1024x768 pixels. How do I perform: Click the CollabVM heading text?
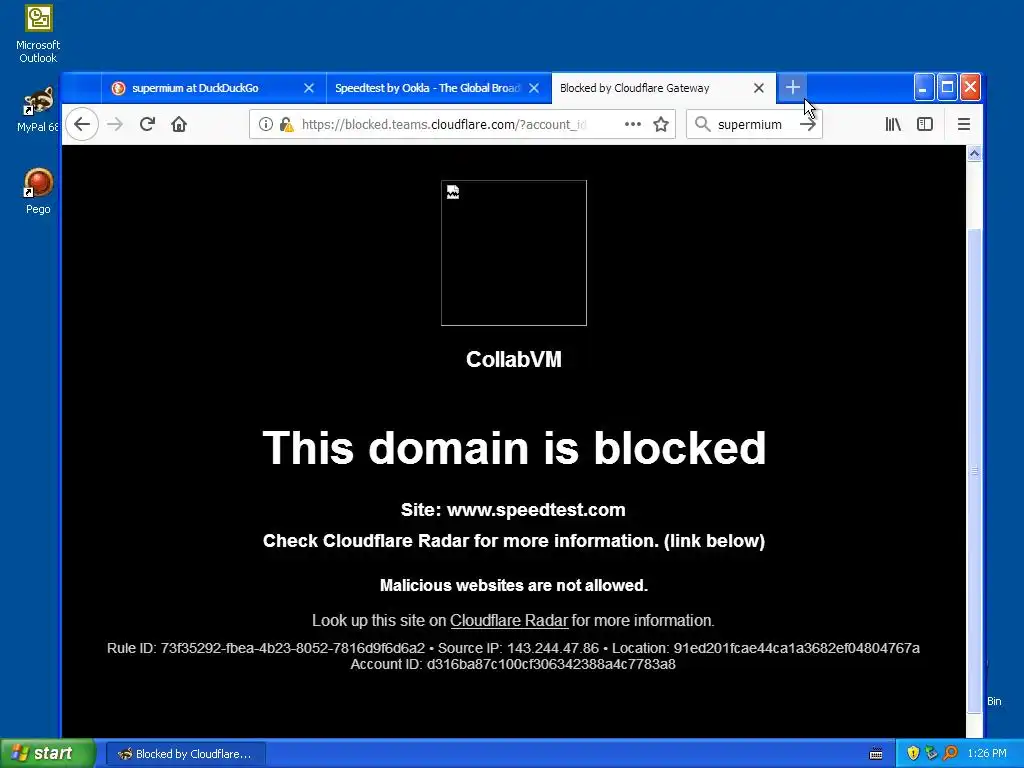(x=514, y=359)
